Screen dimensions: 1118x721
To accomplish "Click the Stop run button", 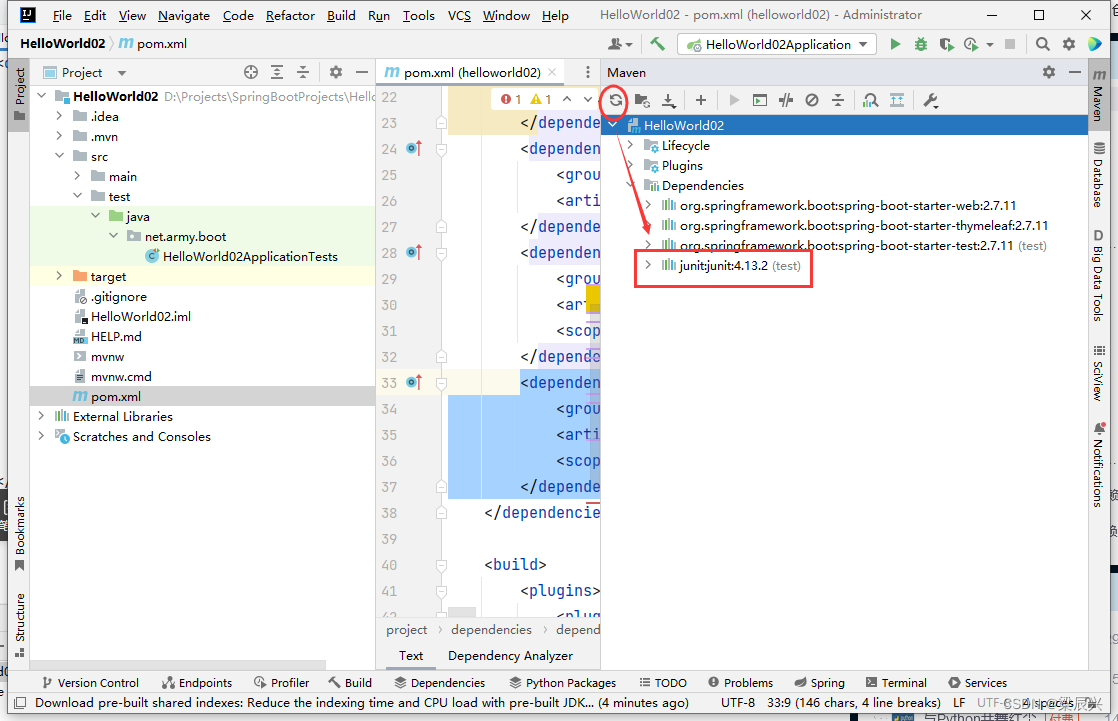I will pos(1010,44).
